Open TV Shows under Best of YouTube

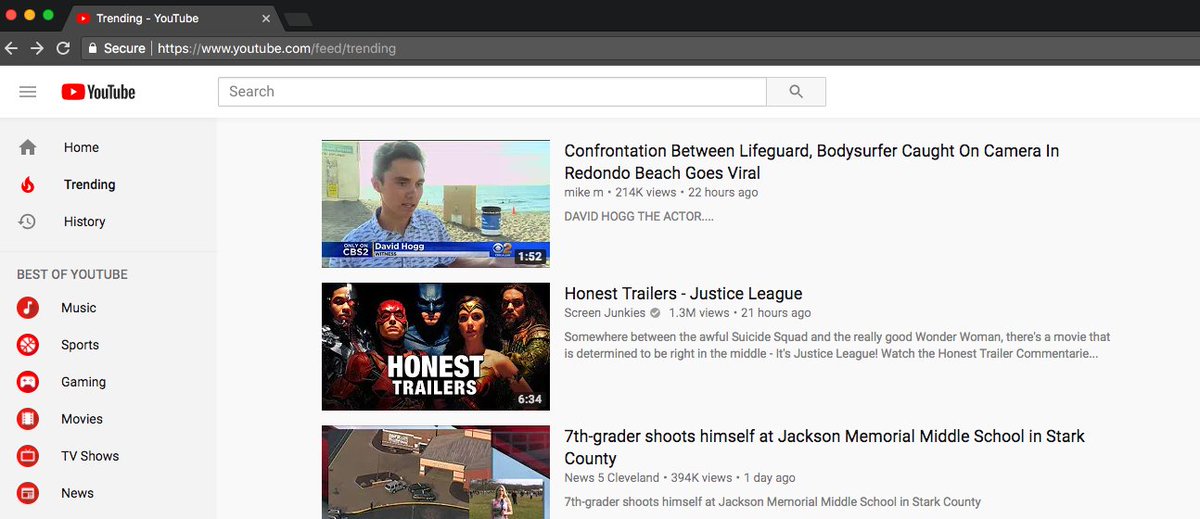click(108, 456)
